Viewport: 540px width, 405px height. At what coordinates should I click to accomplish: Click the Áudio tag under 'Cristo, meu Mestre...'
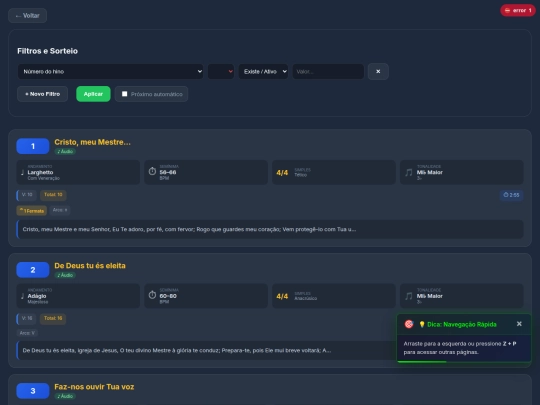pos(65,152)
